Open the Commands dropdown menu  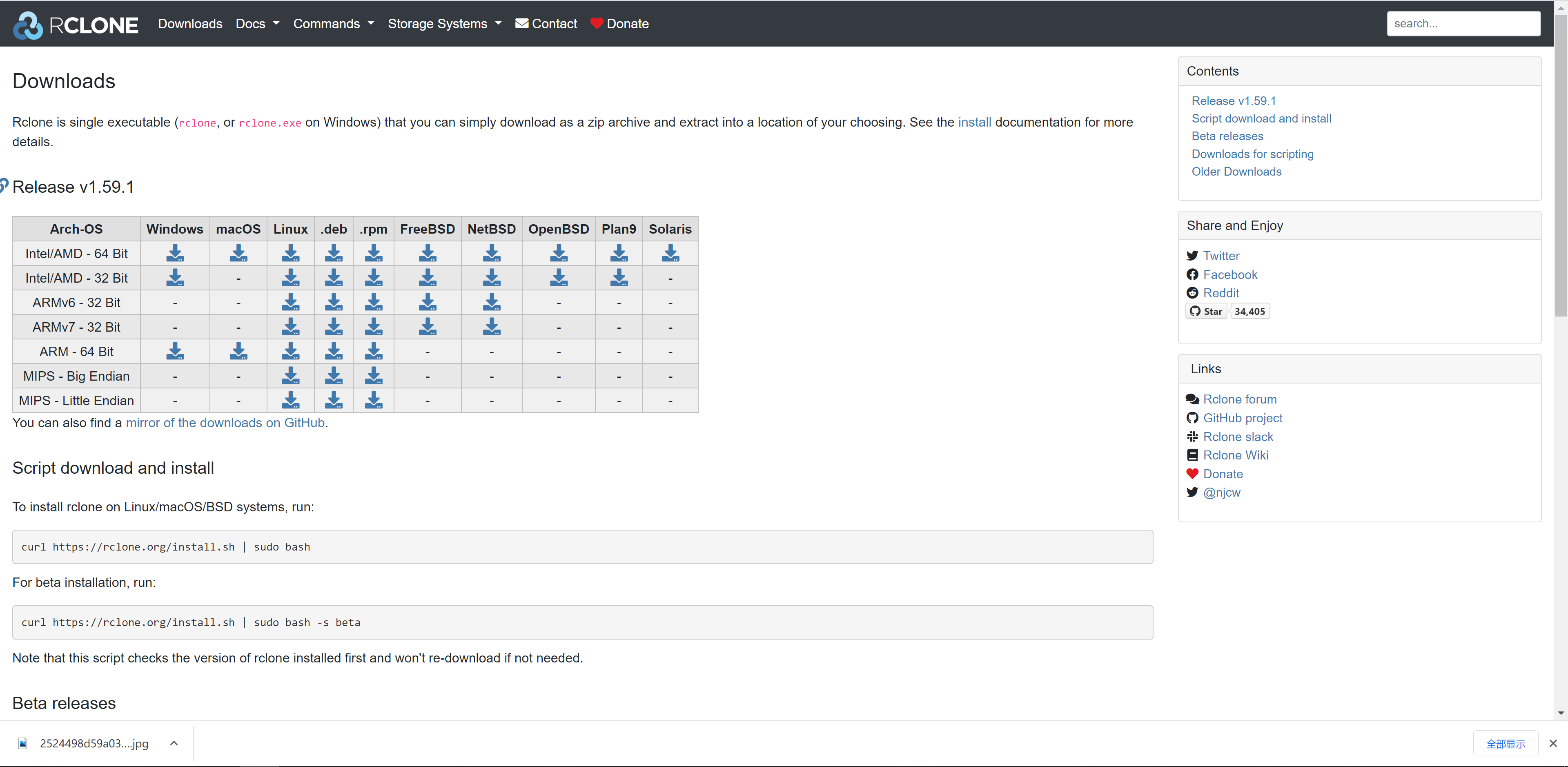334,24
